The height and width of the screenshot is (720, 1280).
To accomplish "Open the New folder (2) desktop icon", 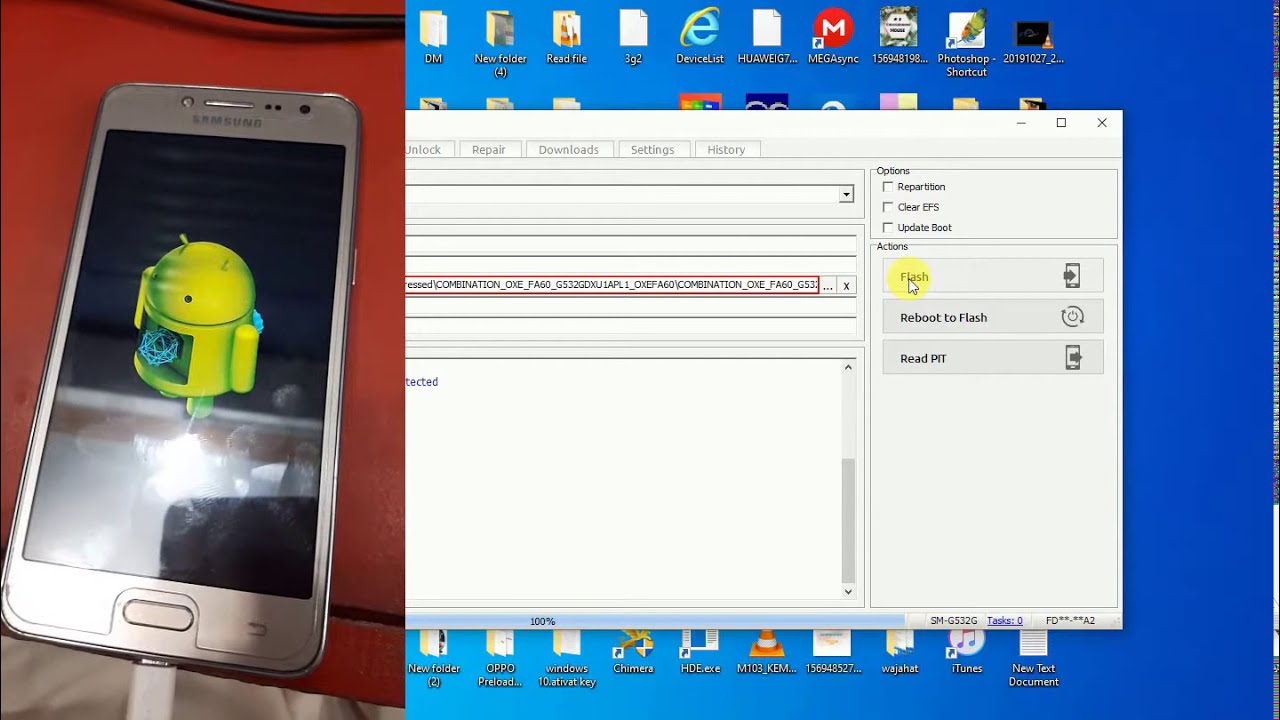I will pyautogui.click(x=433, y=658).
